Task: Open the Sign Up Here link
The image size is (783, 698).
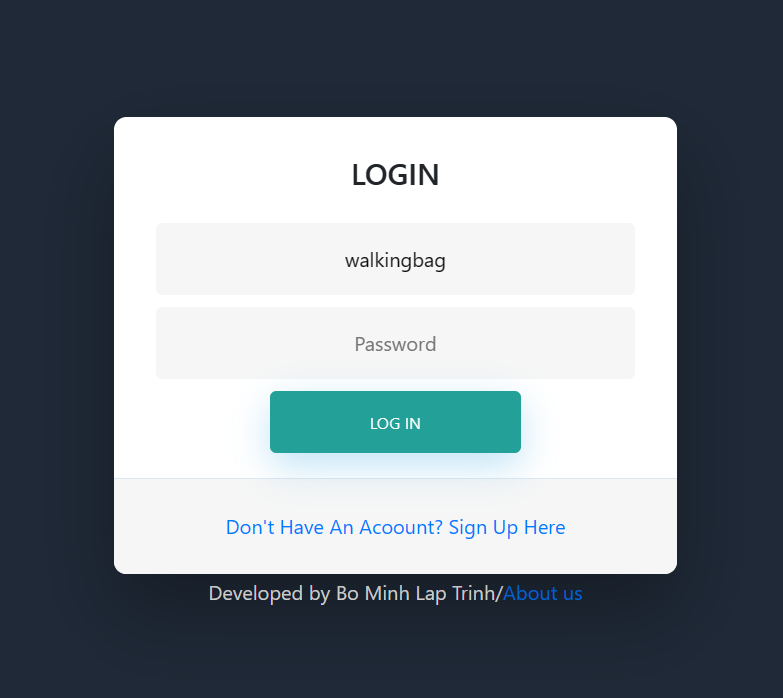Action: pos(506,527)
